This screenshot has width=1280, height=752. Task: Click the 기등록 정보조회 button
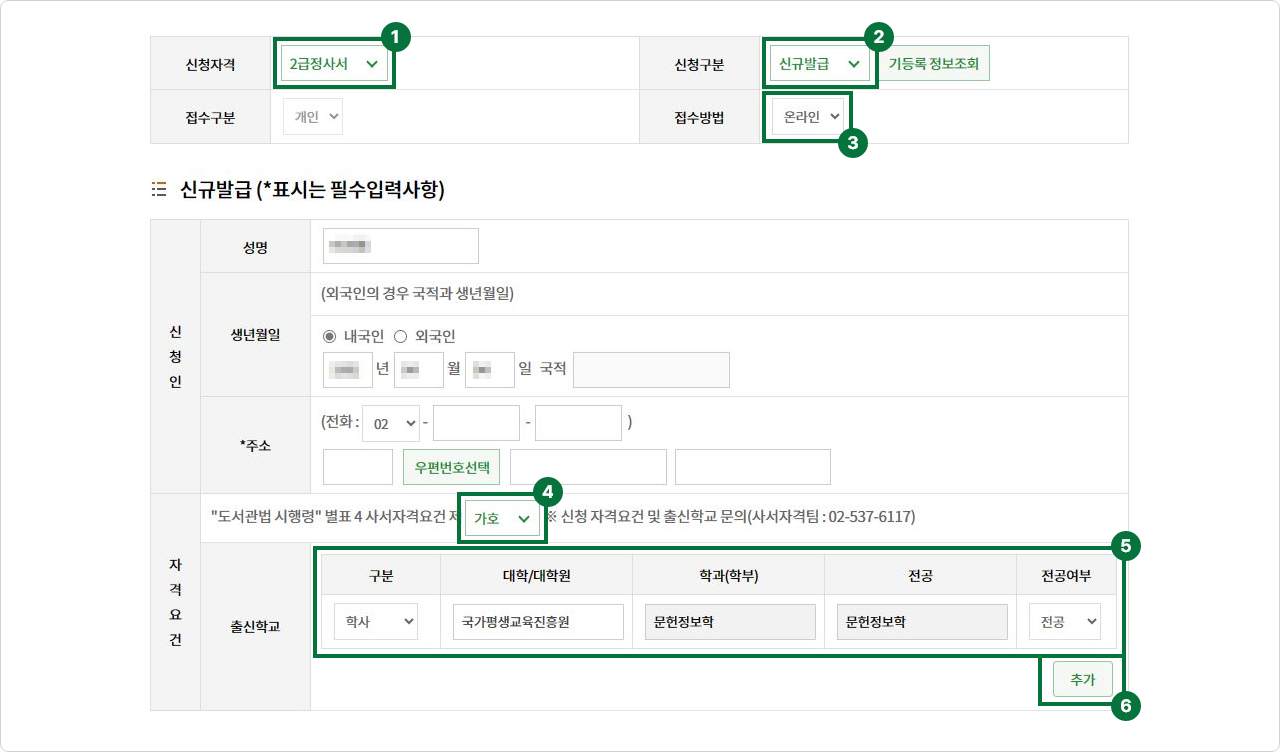click(934, 63)
